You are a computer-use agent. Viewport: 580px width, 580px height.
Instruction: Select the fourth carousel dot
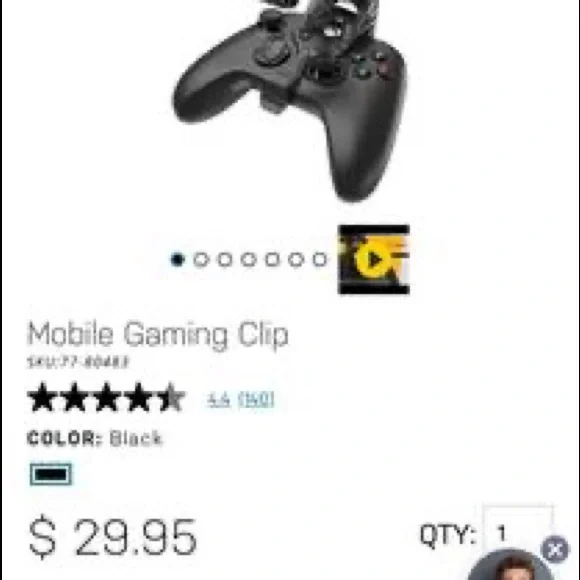click(249, 260)
